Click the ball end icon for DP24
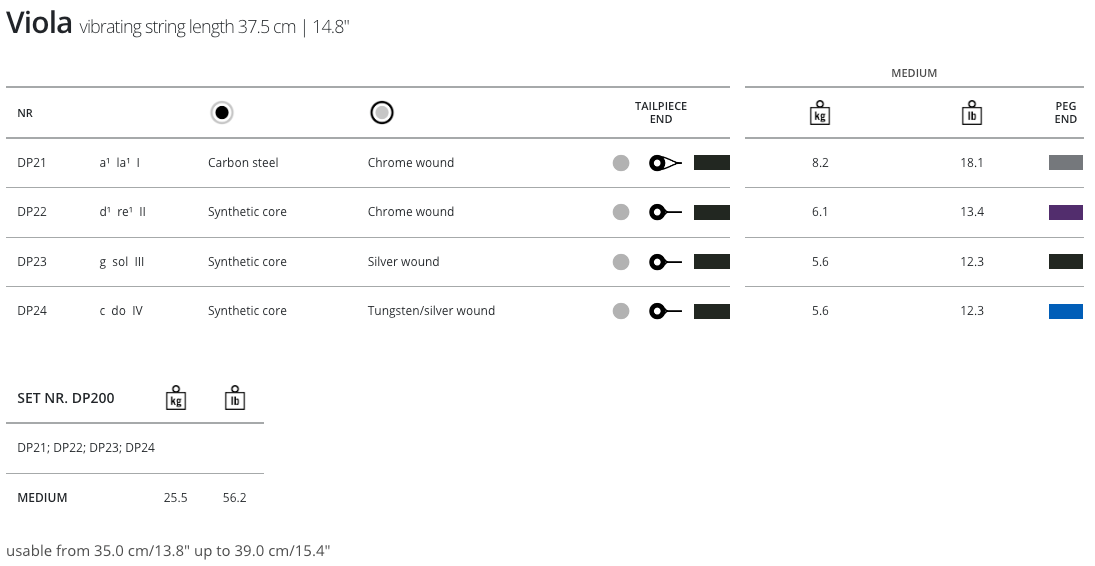Screen dimensions: 1095x566 [x=665, y=311]
